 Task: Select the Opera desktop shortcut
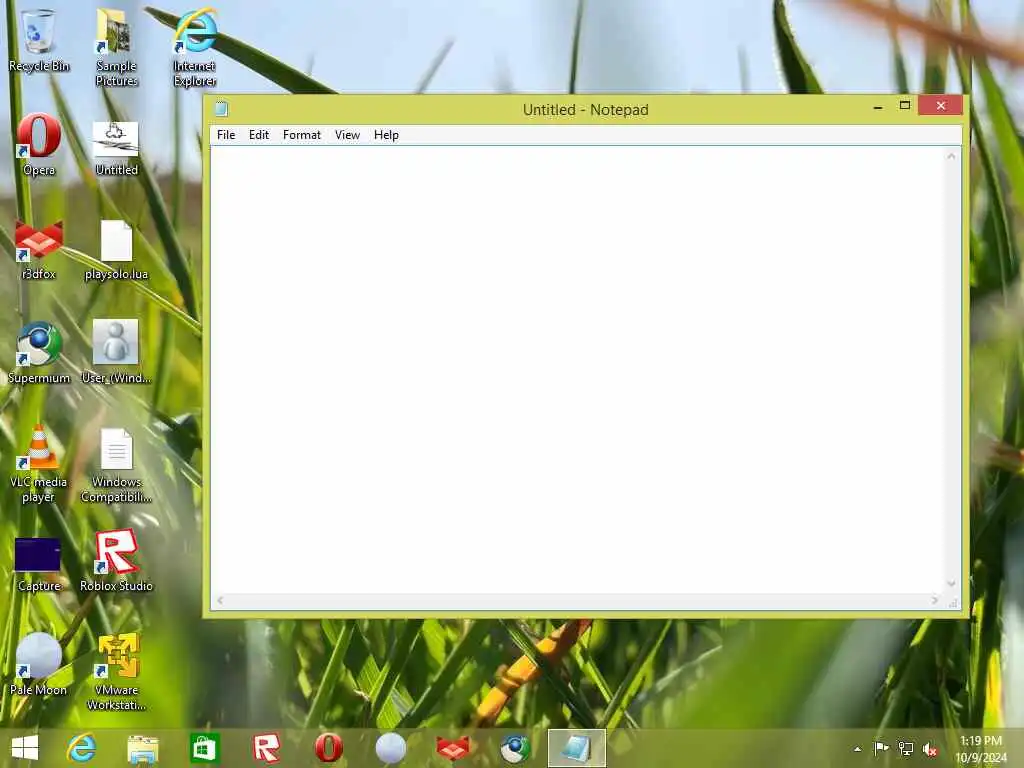pos(39,144)
